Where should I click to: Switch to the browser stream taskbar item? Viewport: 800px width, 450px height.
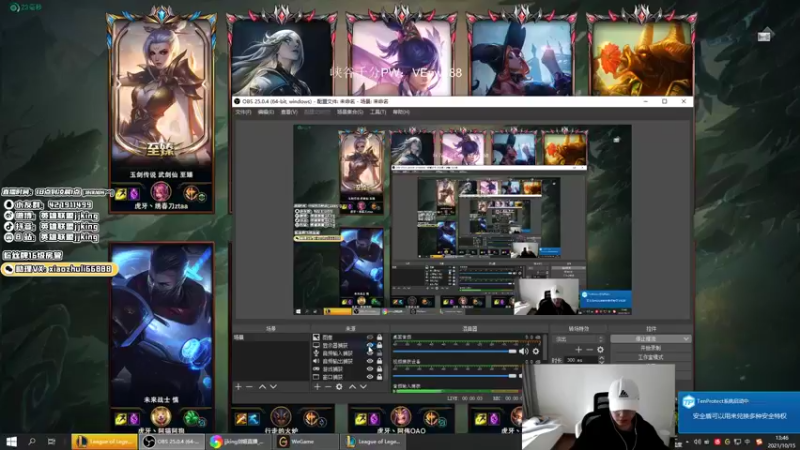point(239,441)
